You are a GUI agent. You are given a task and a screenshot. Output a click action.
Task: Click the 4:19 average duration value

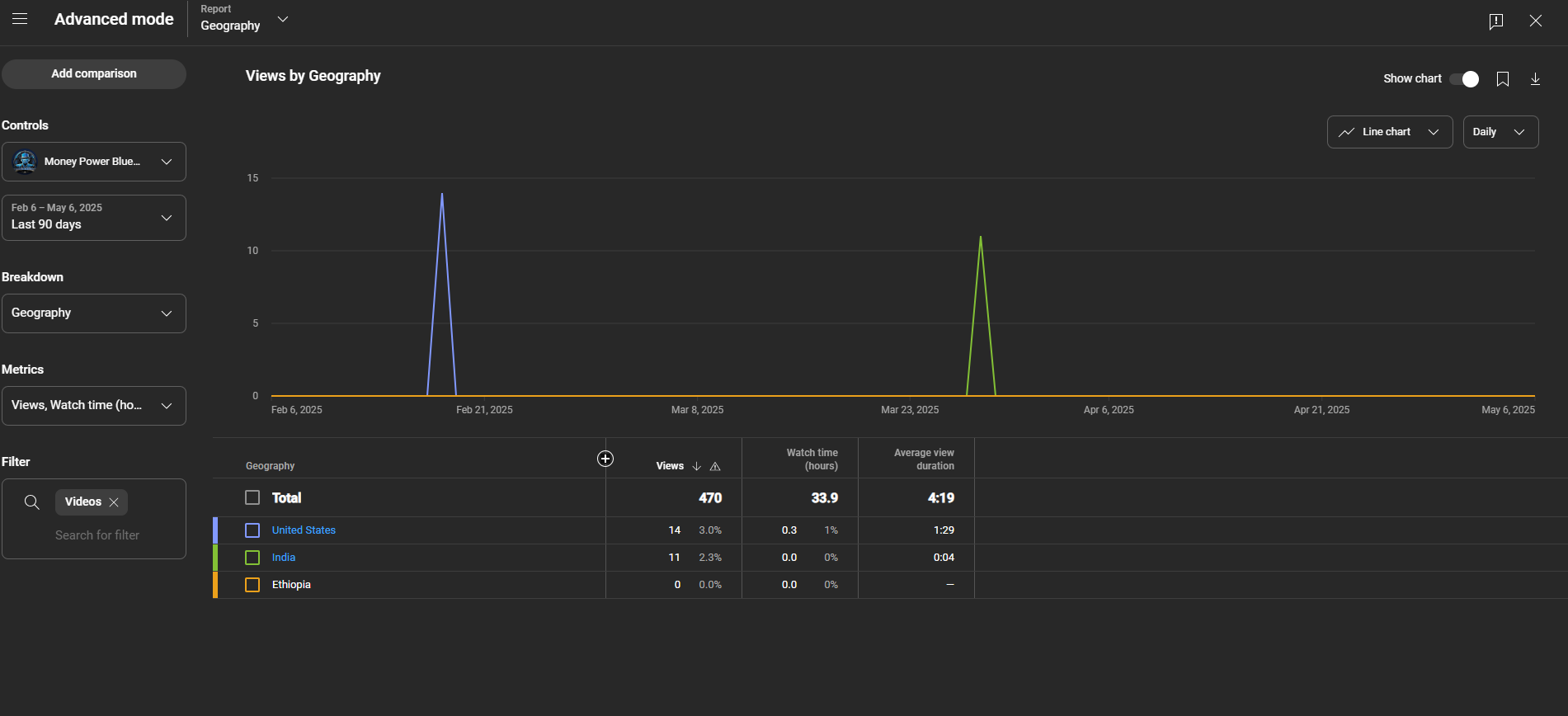click(941, 498)
